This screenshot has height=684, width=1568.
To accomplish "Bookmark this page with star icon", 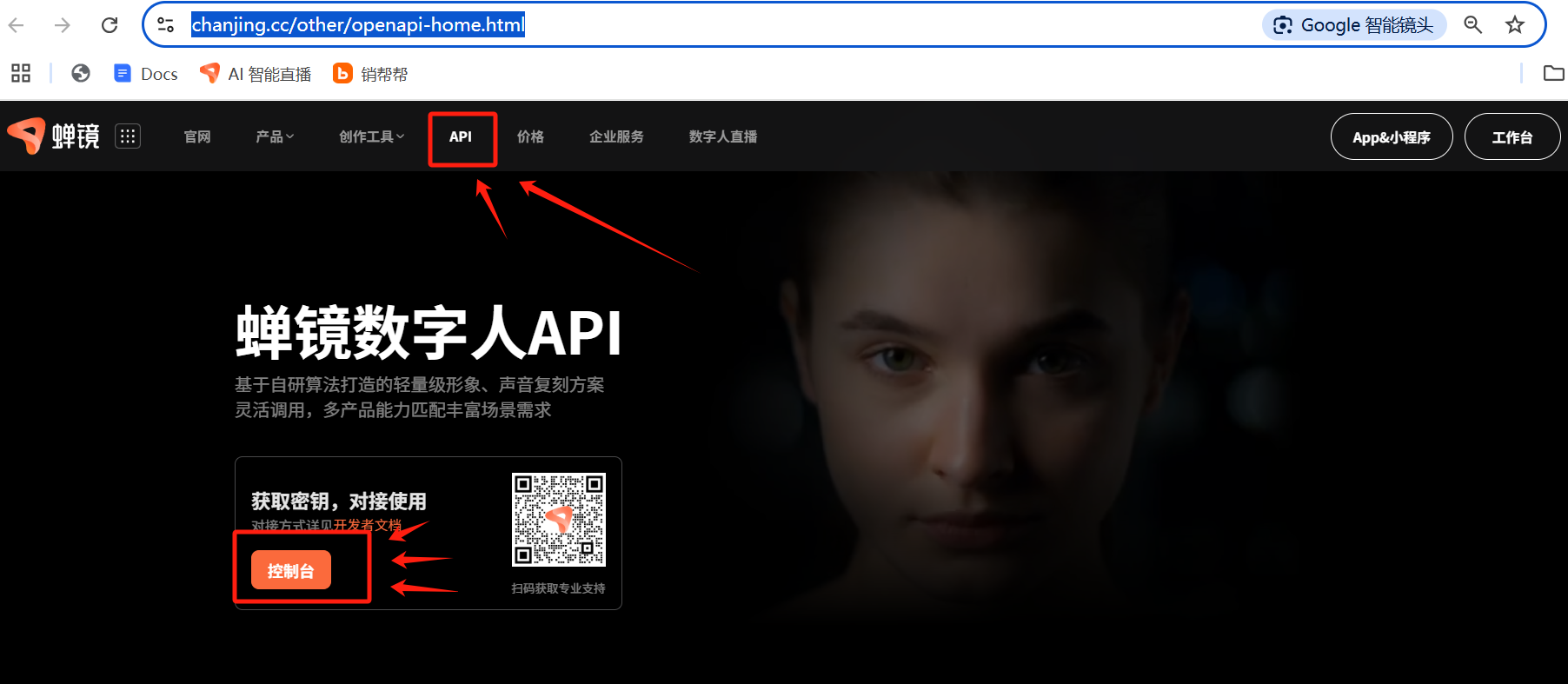I will click(1515, 25).
